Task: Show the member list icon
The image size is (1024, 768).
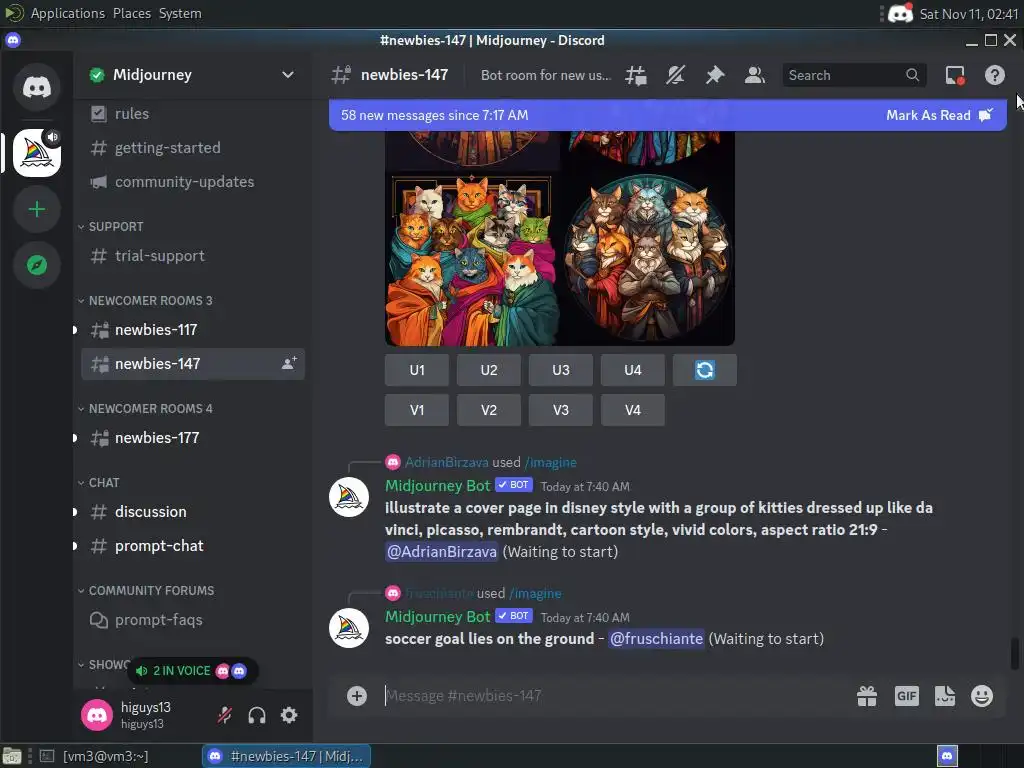Action: [x=755, y=75]
